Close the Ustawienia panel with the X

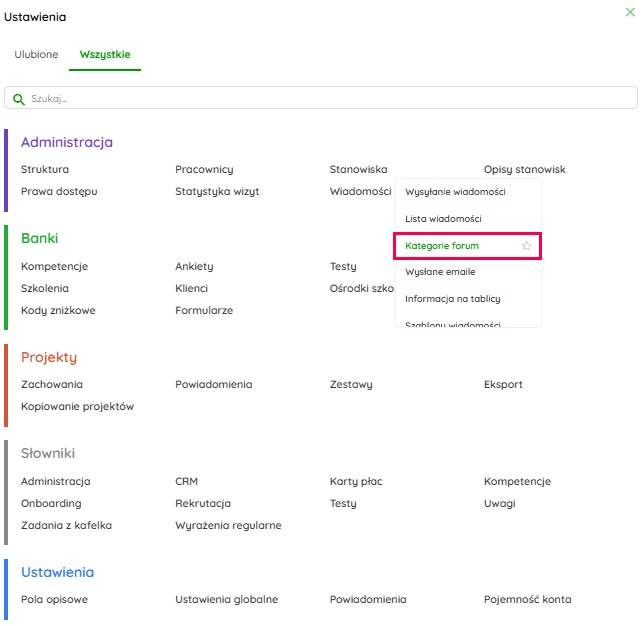click(x=629, y=12)
